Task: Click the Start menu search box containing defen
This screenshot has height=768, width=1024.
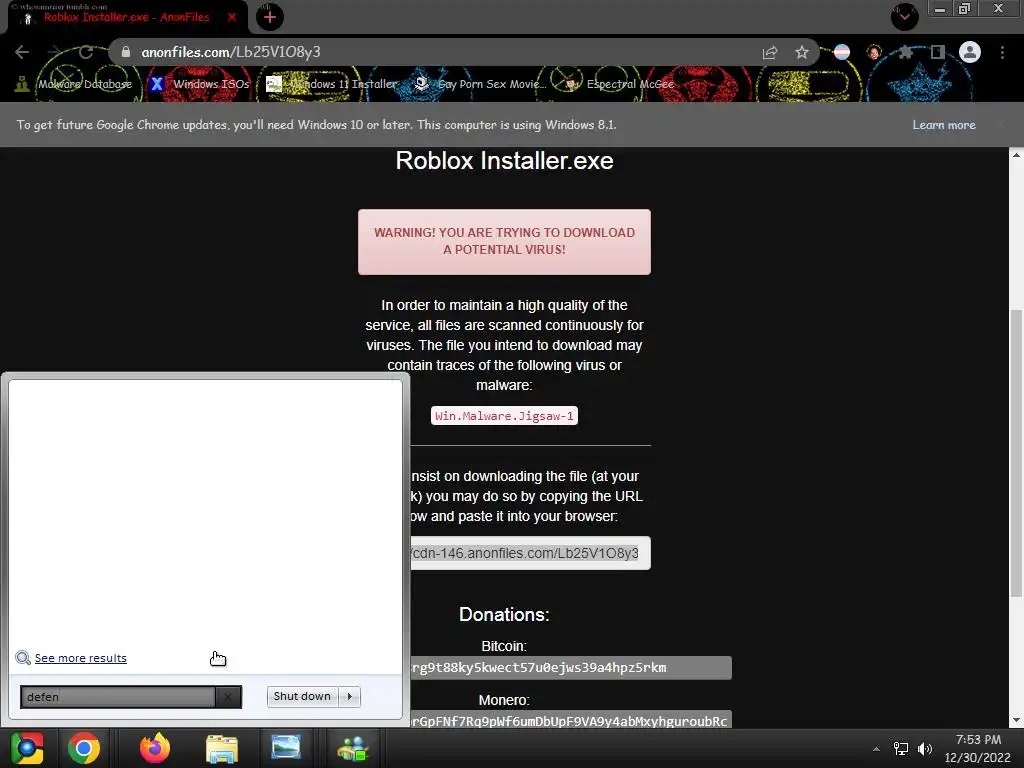Action: [x=118, y=697]
